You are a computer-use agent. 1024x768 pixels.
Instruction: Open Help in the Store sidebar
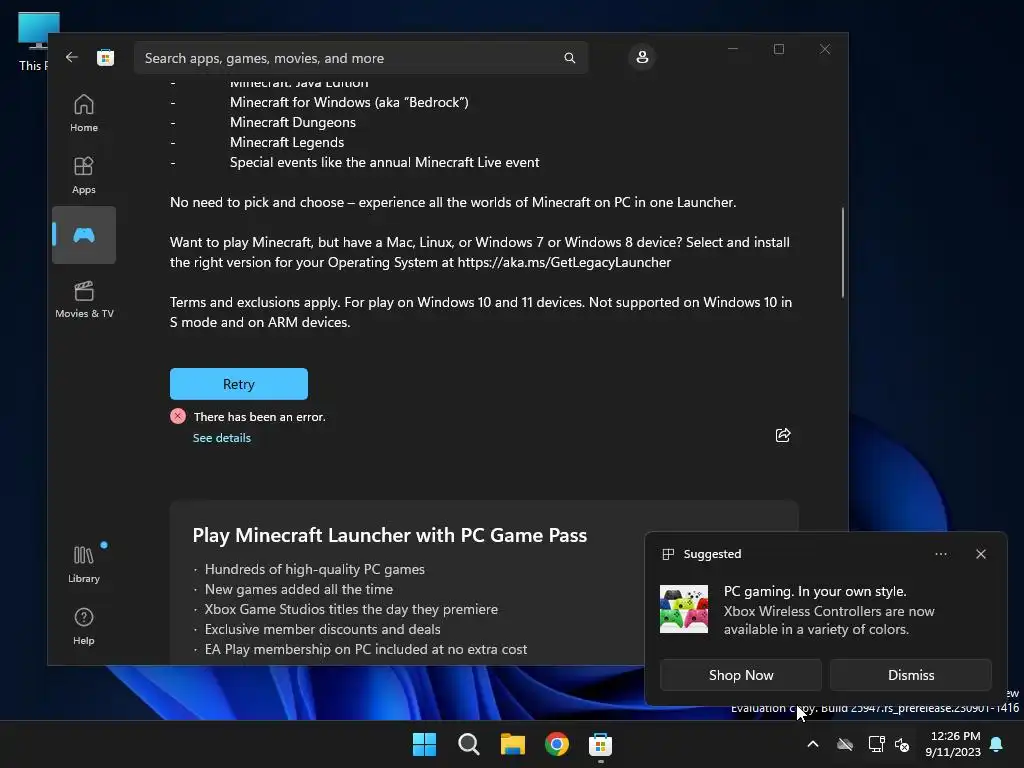(84, 626)
